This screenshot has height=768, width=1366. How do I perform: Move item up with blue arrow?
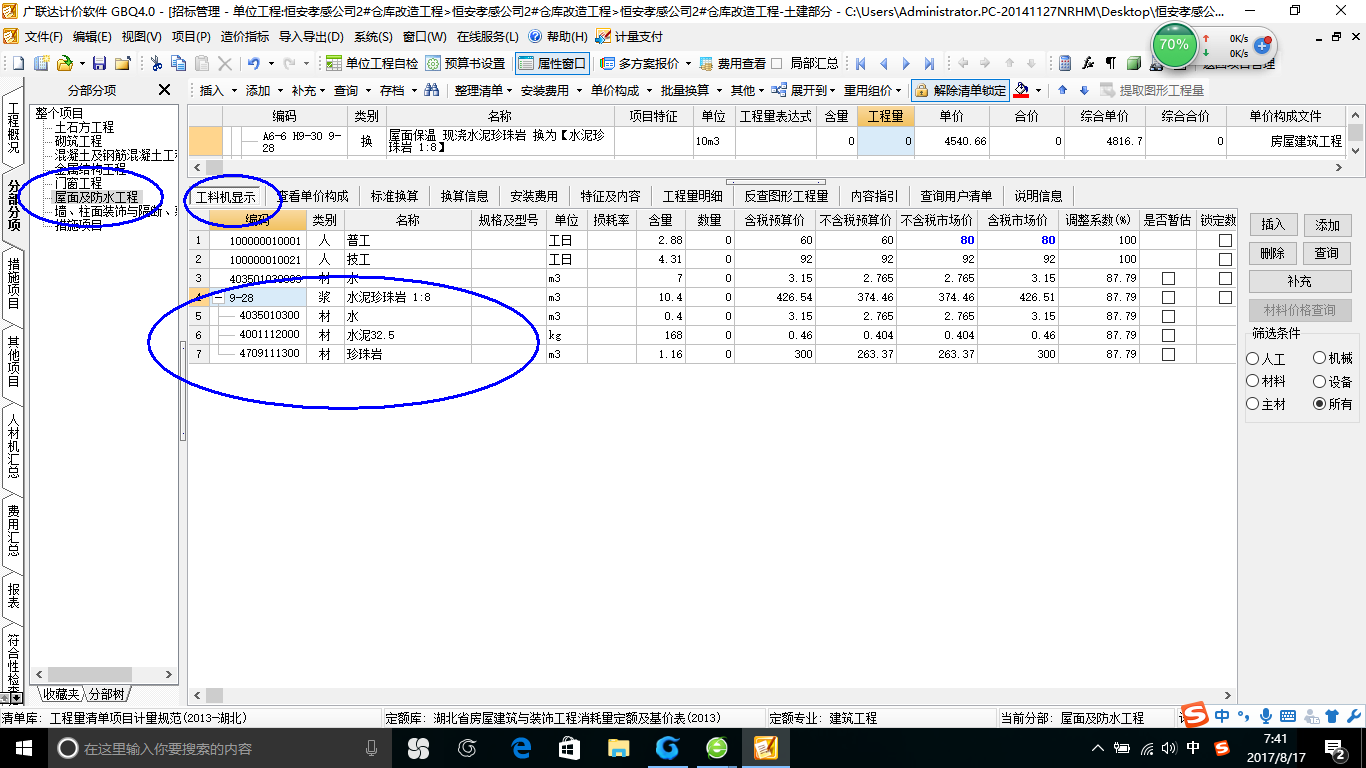coord(1062,90)
